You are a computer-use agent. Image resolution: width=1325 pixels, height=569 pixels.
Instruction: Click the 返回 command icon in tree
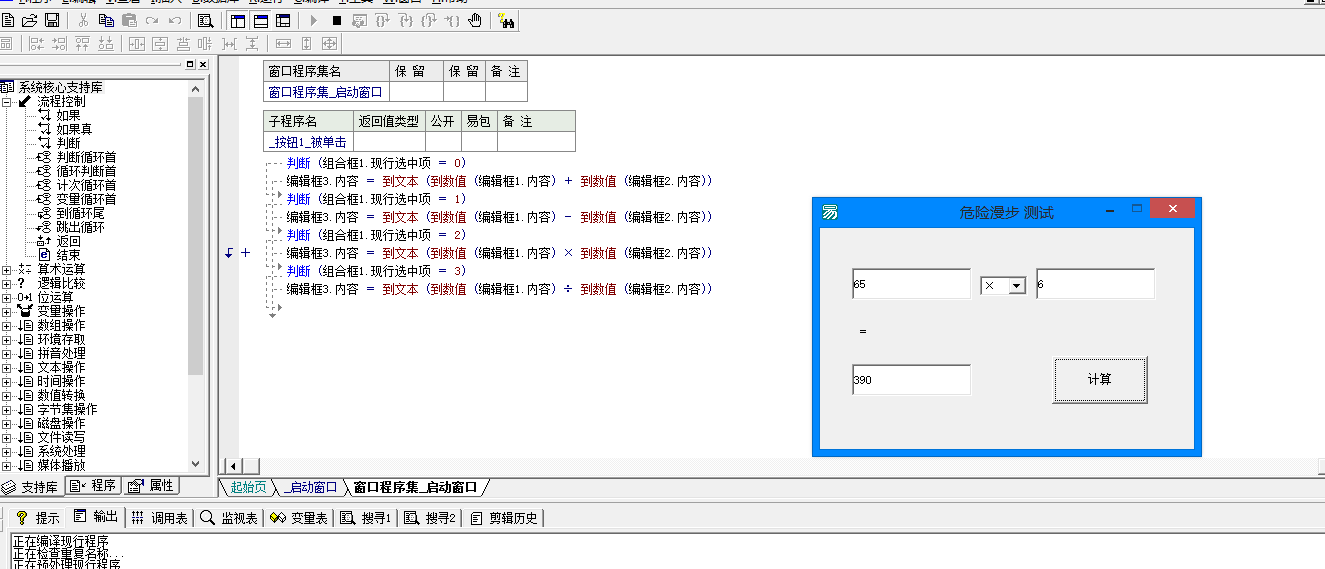click(x=44, y=241)
